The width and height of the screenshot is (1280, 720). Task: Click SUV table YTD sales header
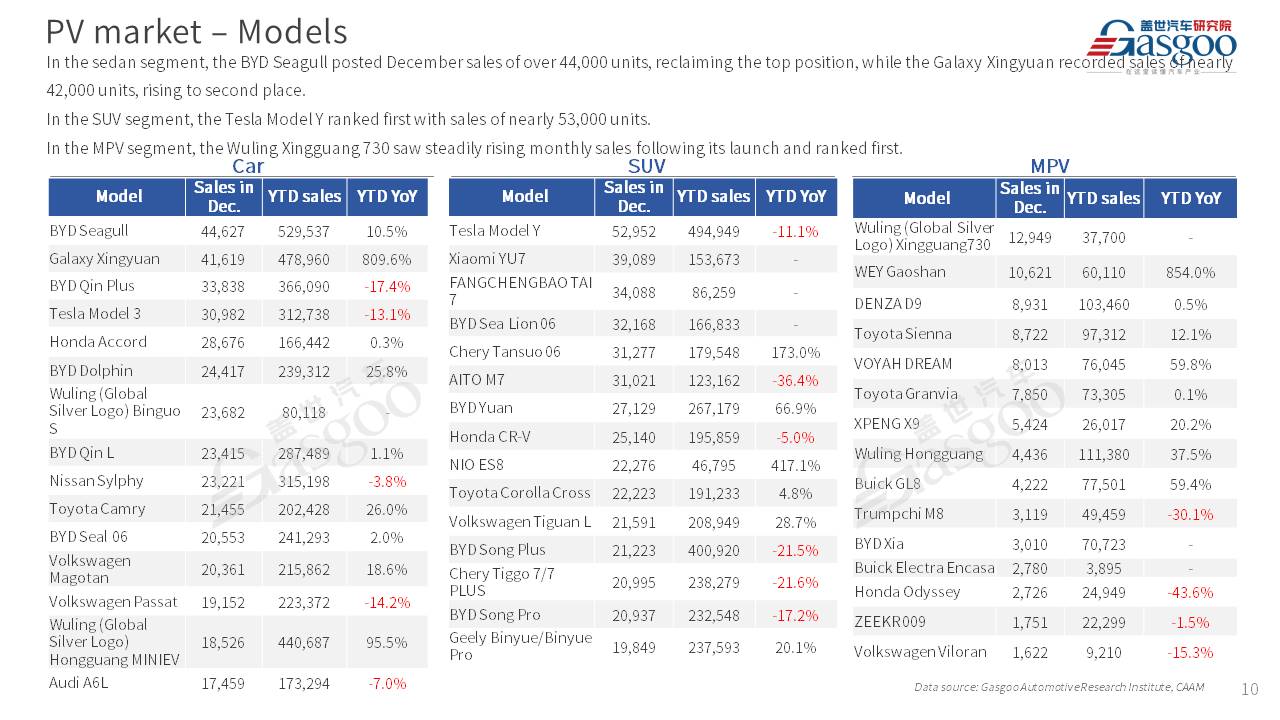tap(713, 196)
